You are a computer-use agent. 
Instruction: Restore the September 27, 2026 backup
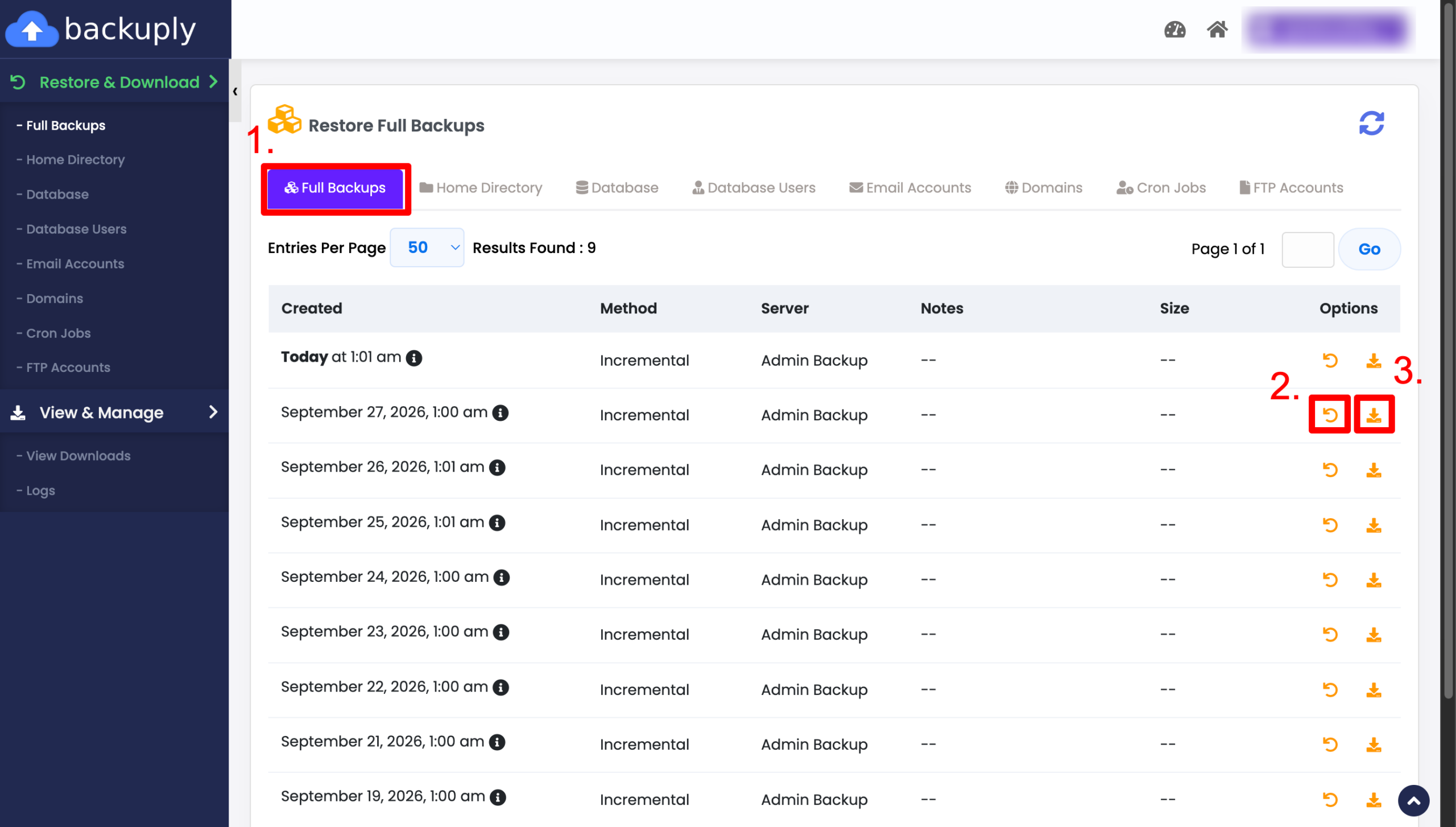1330,415
